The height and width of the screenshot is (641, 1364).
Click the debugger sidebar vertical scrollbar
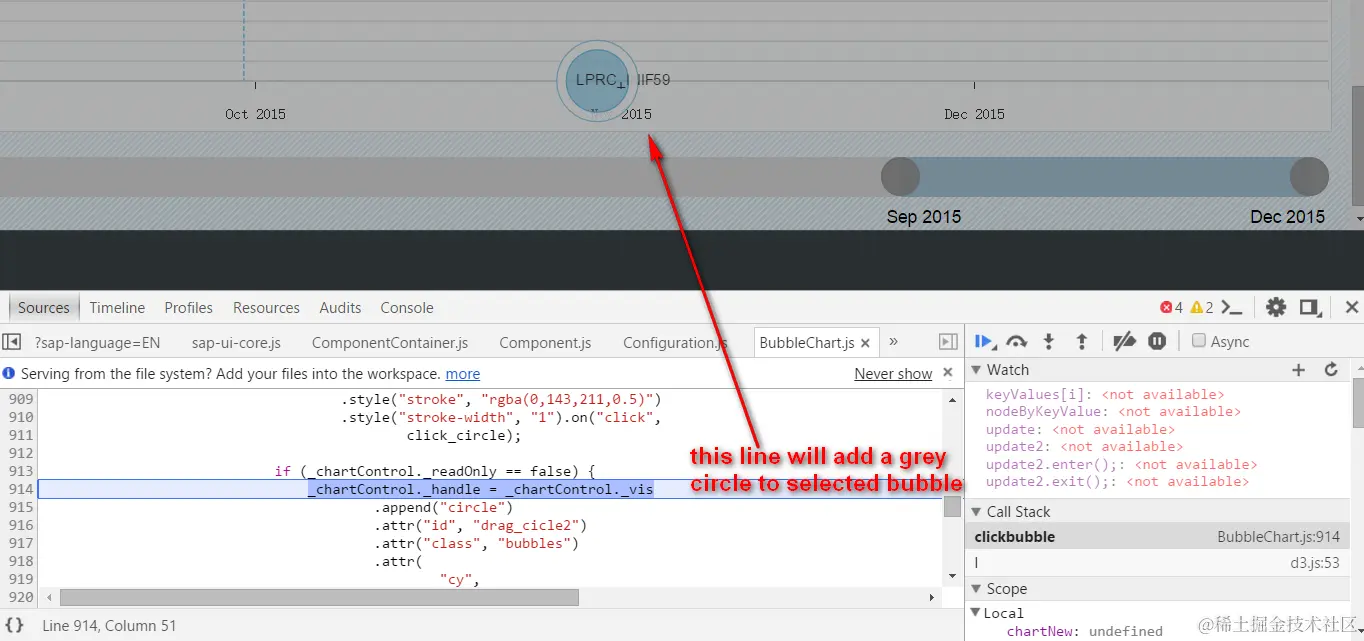(x=1357, y=402)
